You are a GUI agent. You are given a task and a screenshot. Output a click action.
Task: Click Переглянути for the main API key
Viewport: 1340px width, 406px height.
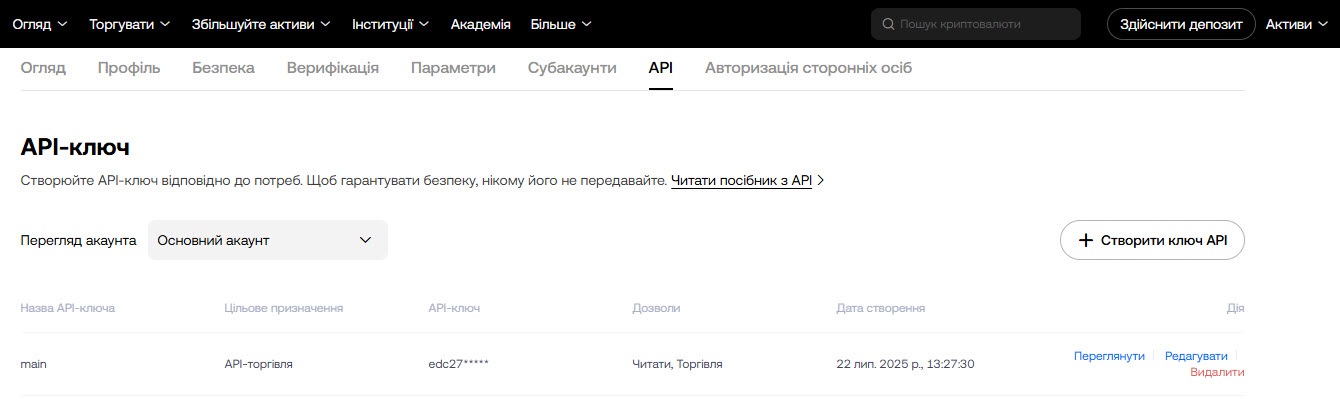pos(1109,356)
